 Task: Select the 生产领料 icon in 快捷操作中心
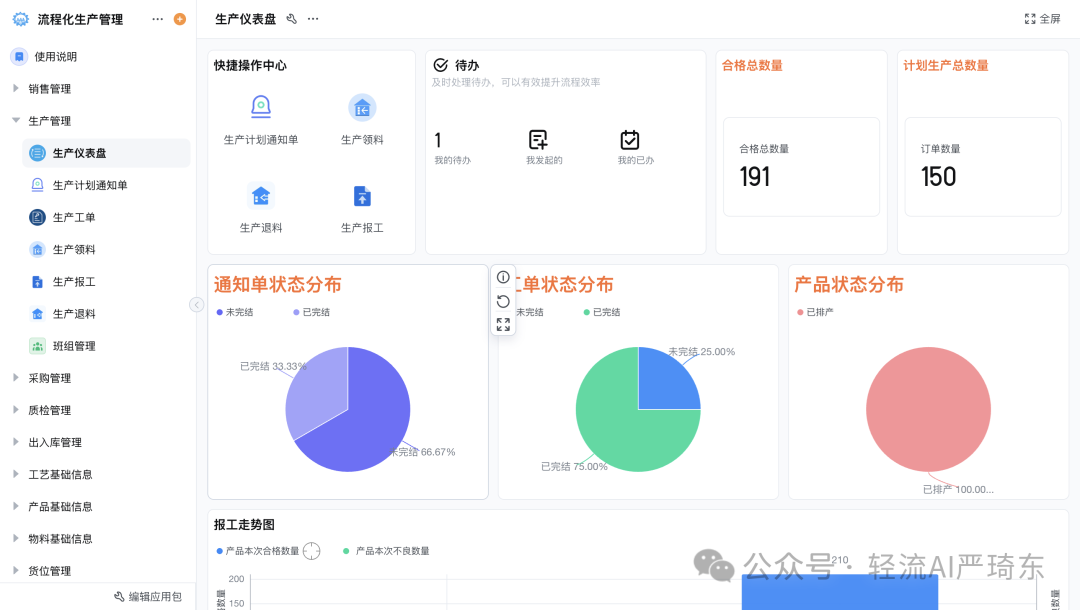pos(362,107)
